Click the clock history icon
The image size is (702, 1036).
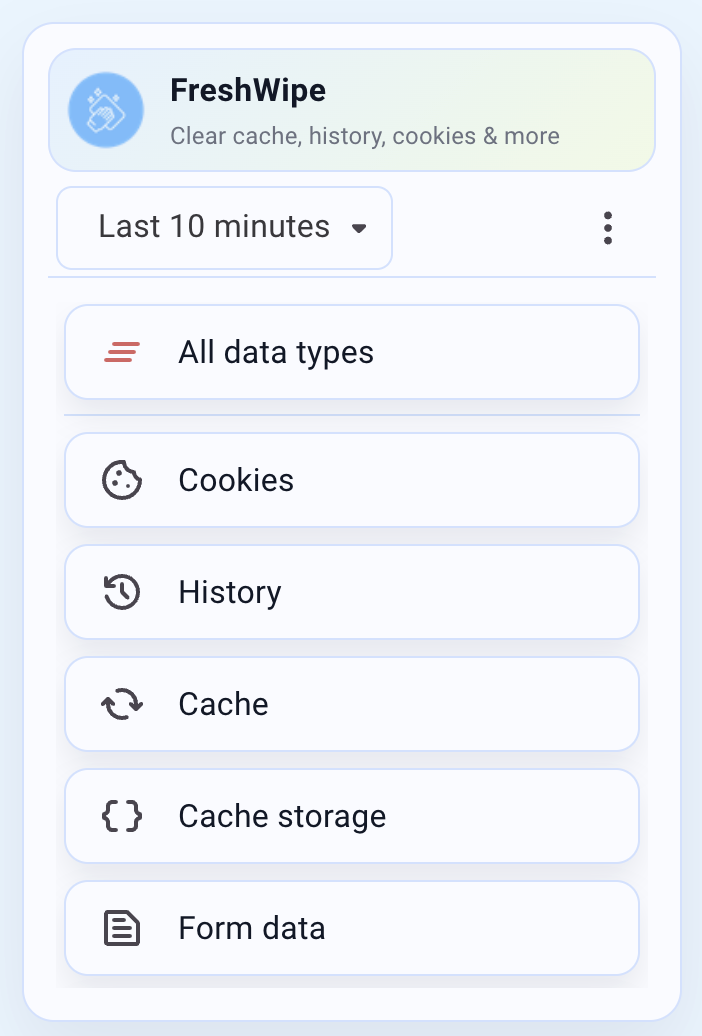121,592
